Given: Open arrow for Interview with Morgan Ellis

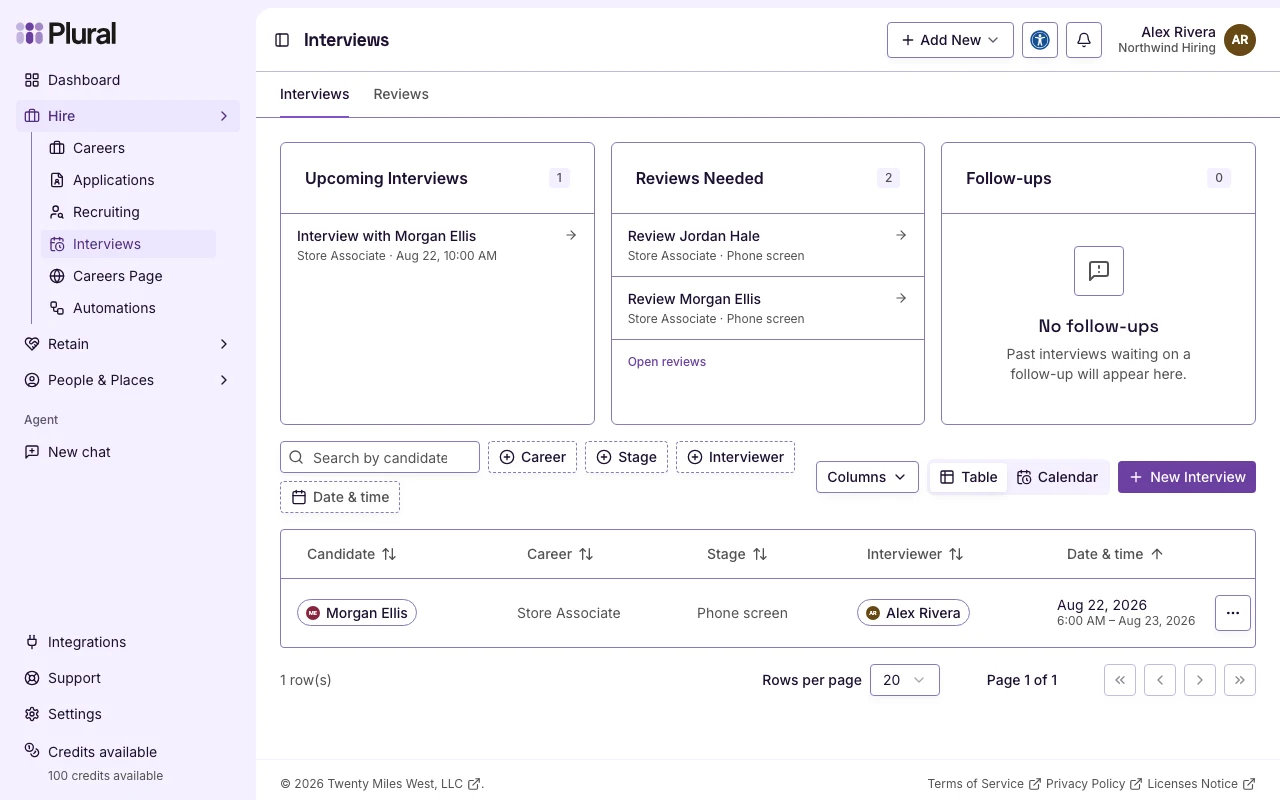Looking at the screenshot, I should (571, 236).
